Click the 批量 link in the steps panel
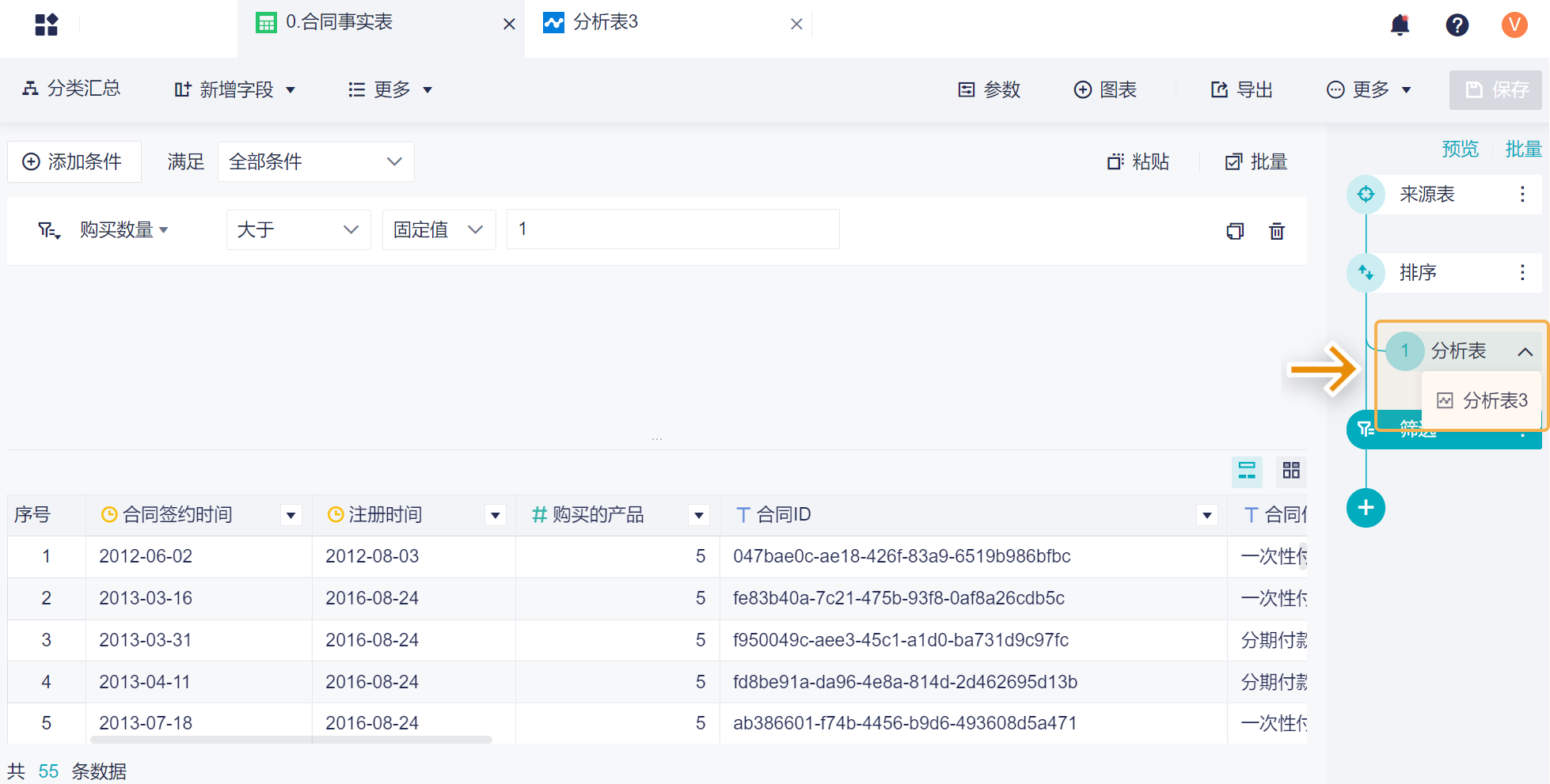This screenshot has width=1550, height=784. [x=1523, y=149]
